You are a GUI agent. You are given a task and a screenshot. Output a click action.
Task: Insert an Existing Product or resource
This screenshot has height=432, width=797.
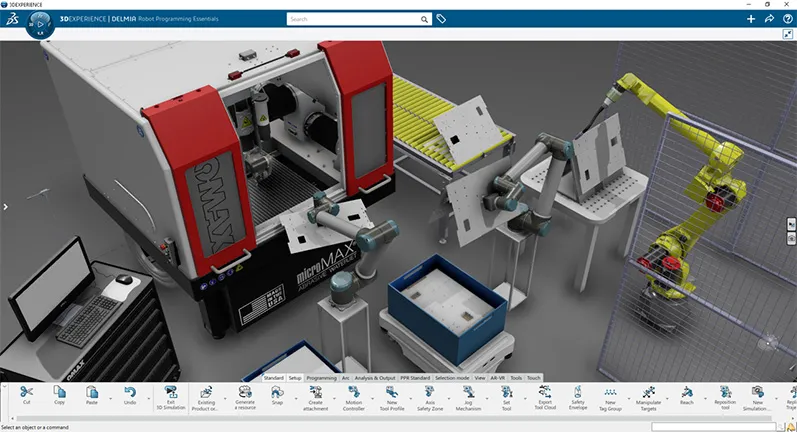(x=206, y=392)
